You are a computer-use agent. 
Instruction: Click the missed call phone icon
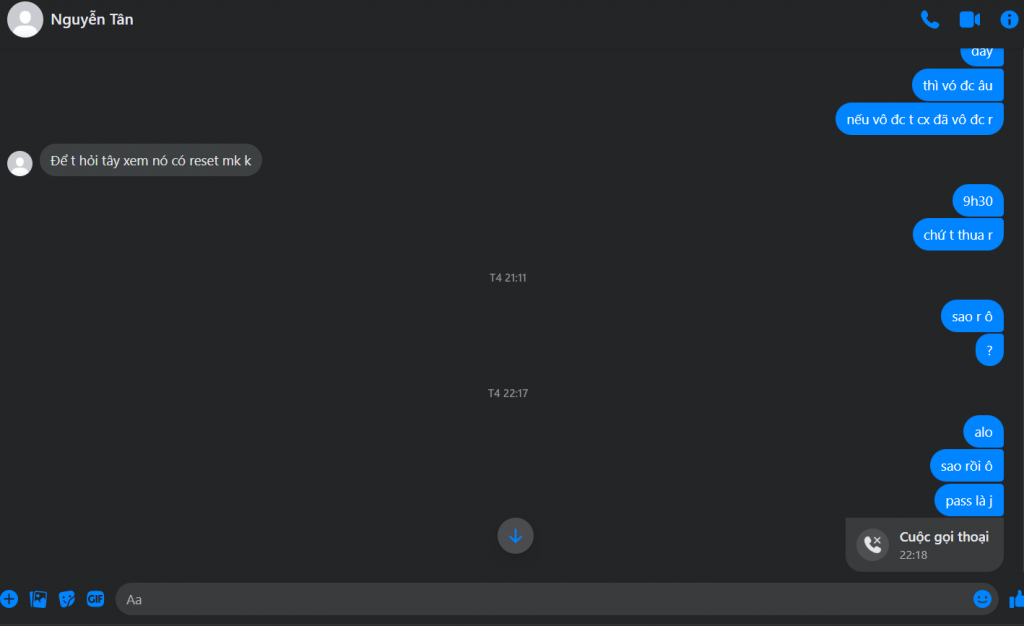[x=872, y=544]
